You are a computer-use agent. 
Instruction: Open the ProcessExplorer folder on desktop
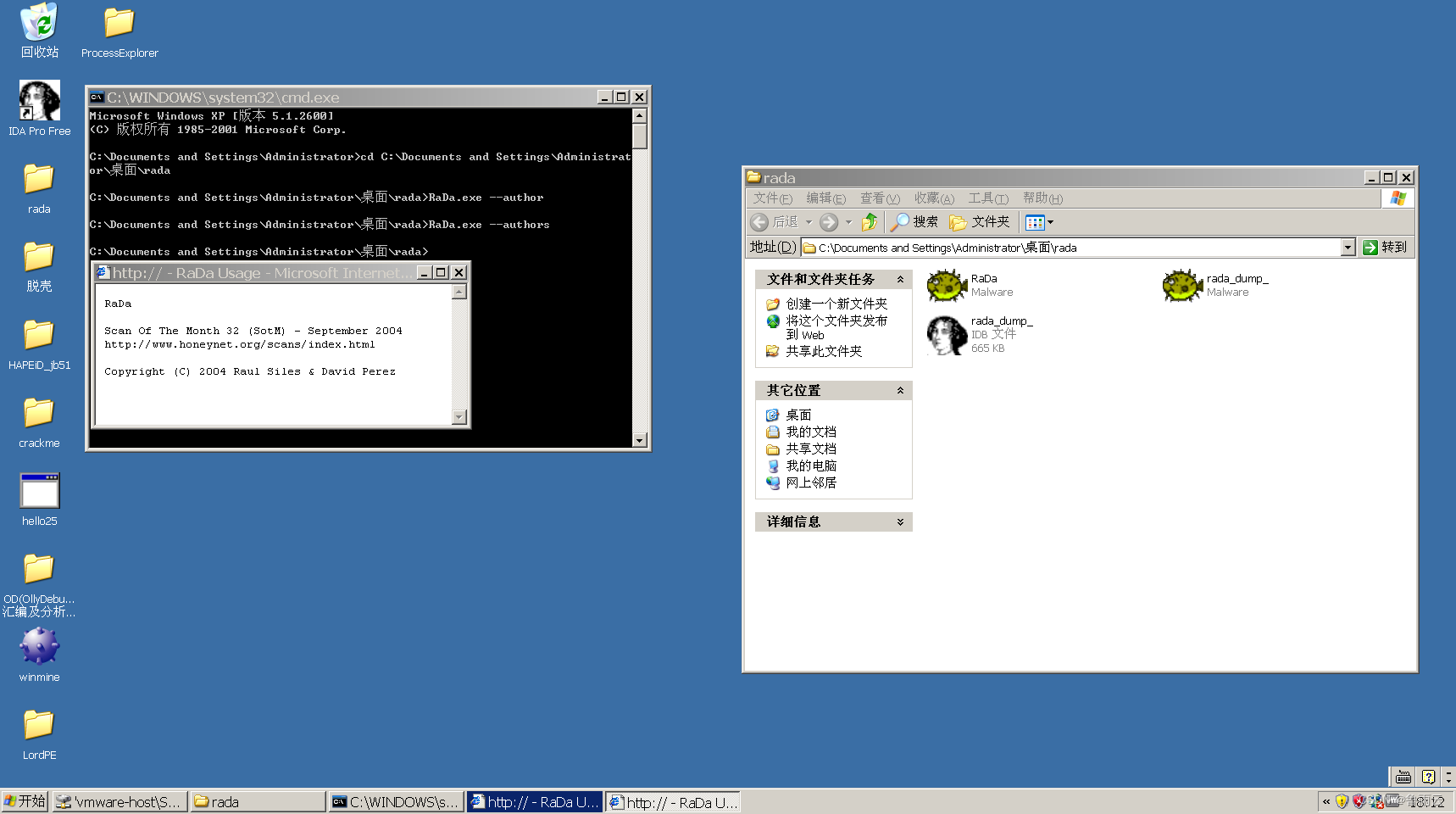pos(119,32)
